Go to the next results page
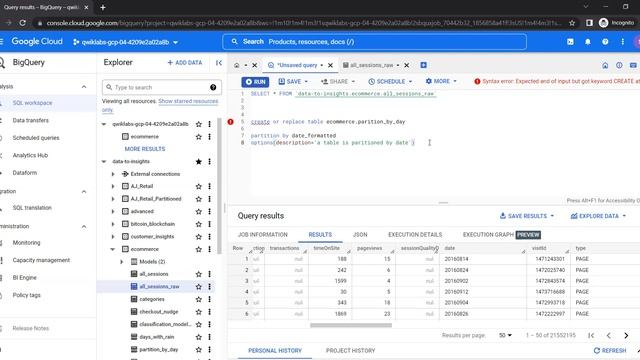 pos(626,336)
